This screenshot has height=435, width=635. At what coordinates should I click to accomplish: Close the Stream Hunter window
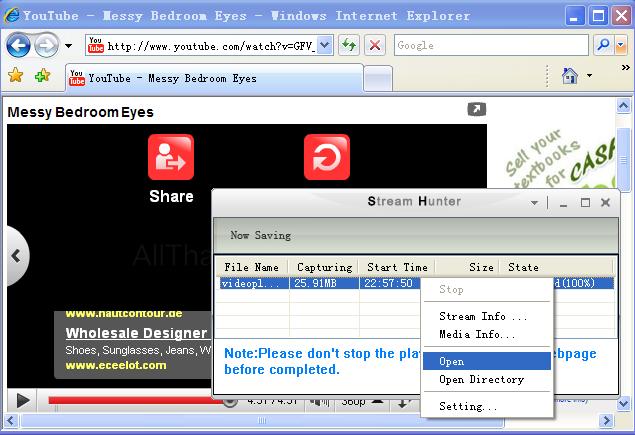(x=605, y=203)
